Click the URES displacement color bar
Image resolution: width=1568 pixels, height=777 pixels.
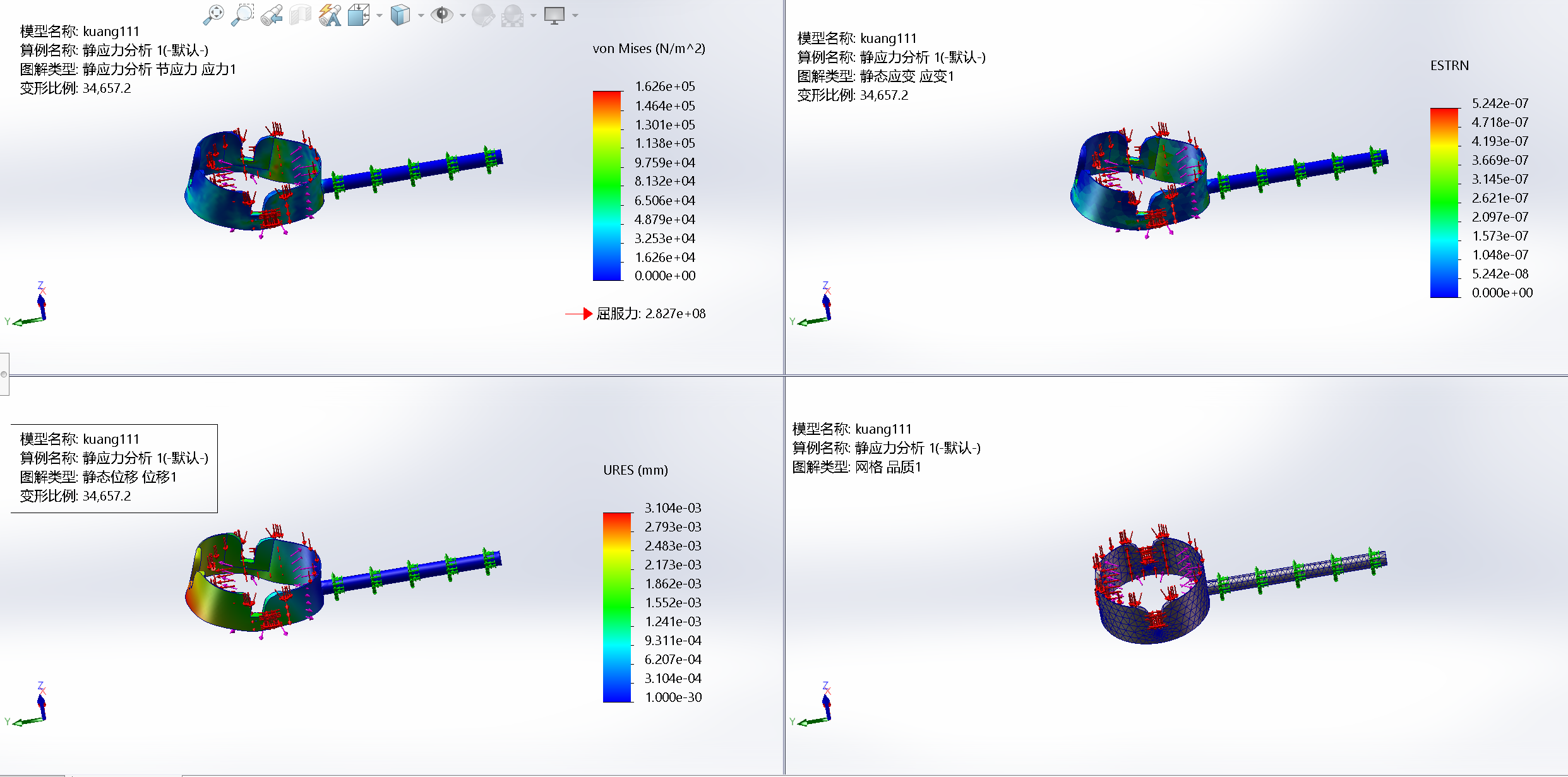618,607
